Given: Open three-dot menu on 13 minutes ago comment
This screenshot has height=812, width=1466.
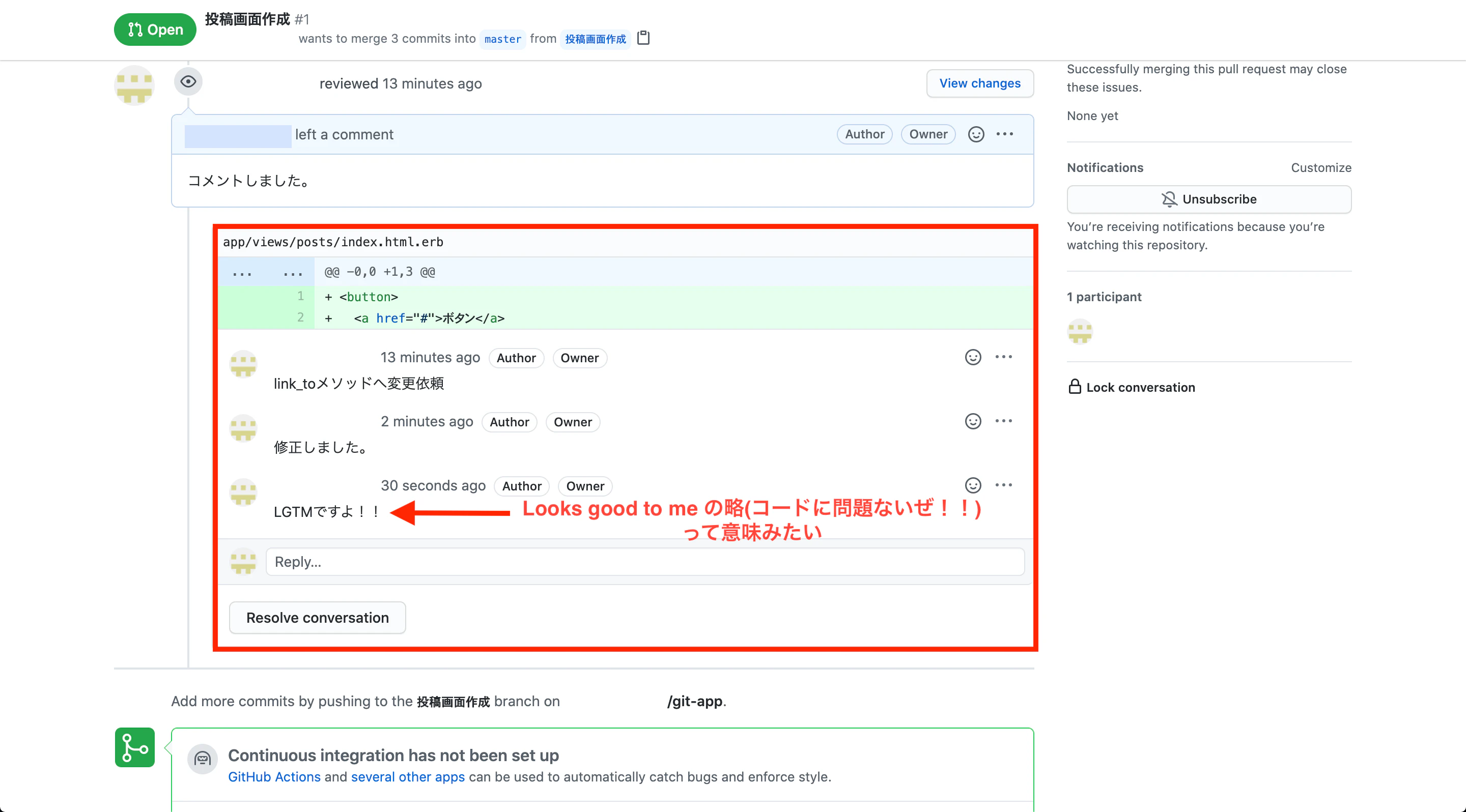Looking at the screenshot, I should tap(1003, 357).
